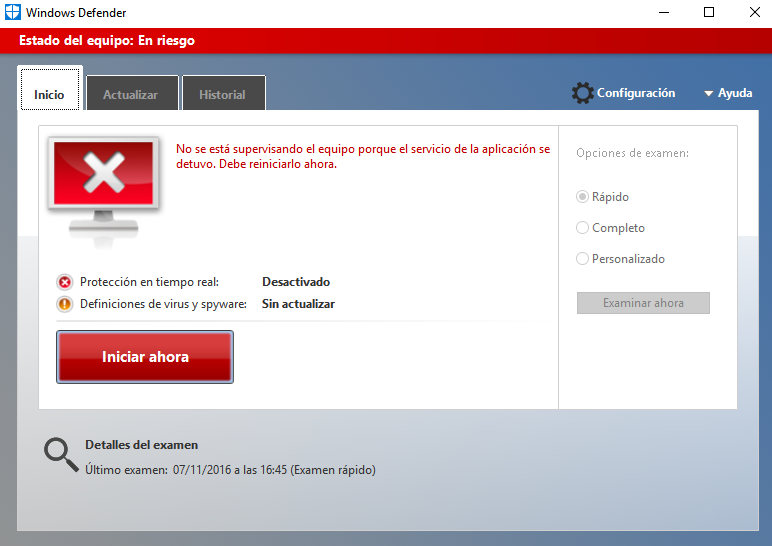Click the 'Sin actualizar' status value
Screen dimensions: 772x546
(x=298, y=304)
